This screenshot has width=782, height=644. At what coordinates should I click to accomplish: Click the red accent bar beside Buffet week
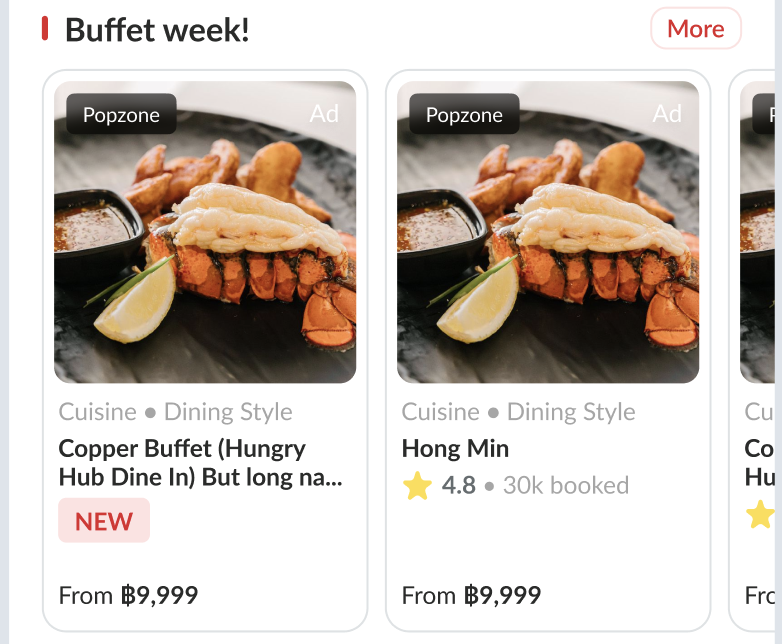(45, 30)
